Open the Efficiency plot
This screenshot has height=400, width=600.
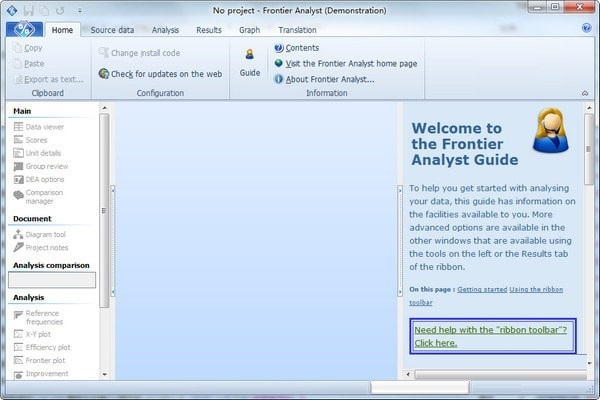click(42, 347)
